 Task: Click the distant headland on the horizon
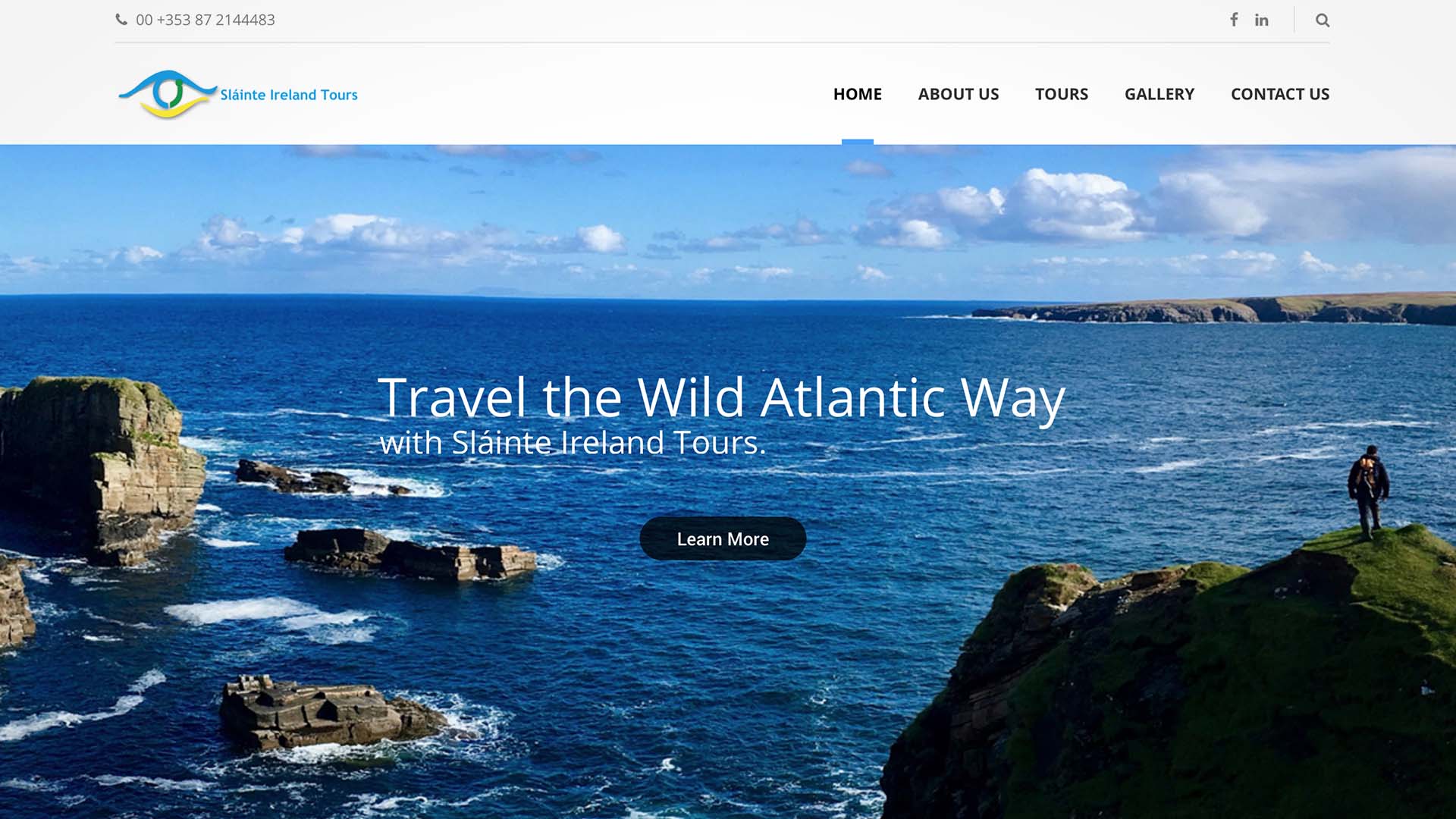point(1213,309)
